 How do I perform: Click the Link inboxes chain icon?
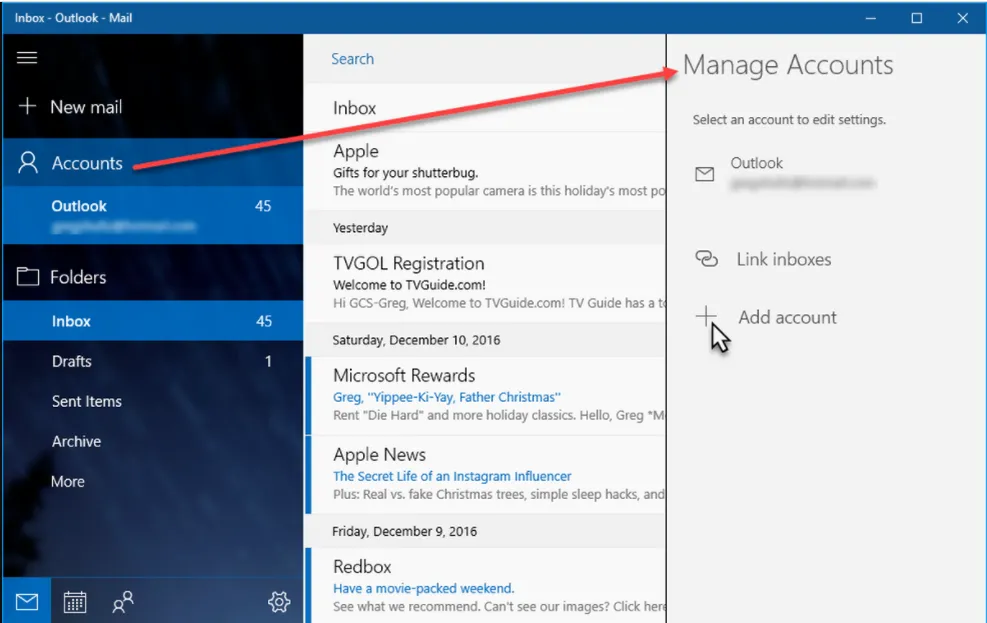point(706,260)
